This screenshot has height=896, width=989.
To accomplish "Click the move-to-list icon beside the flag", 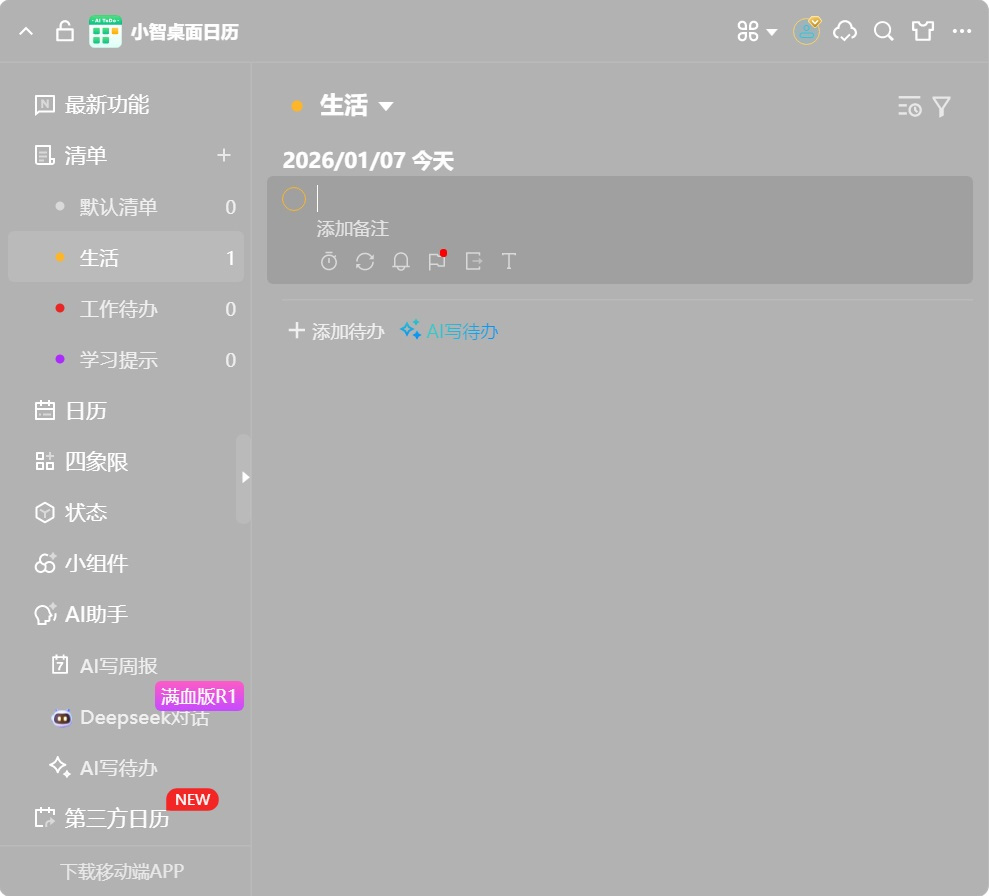I will [x=473, y=261].
